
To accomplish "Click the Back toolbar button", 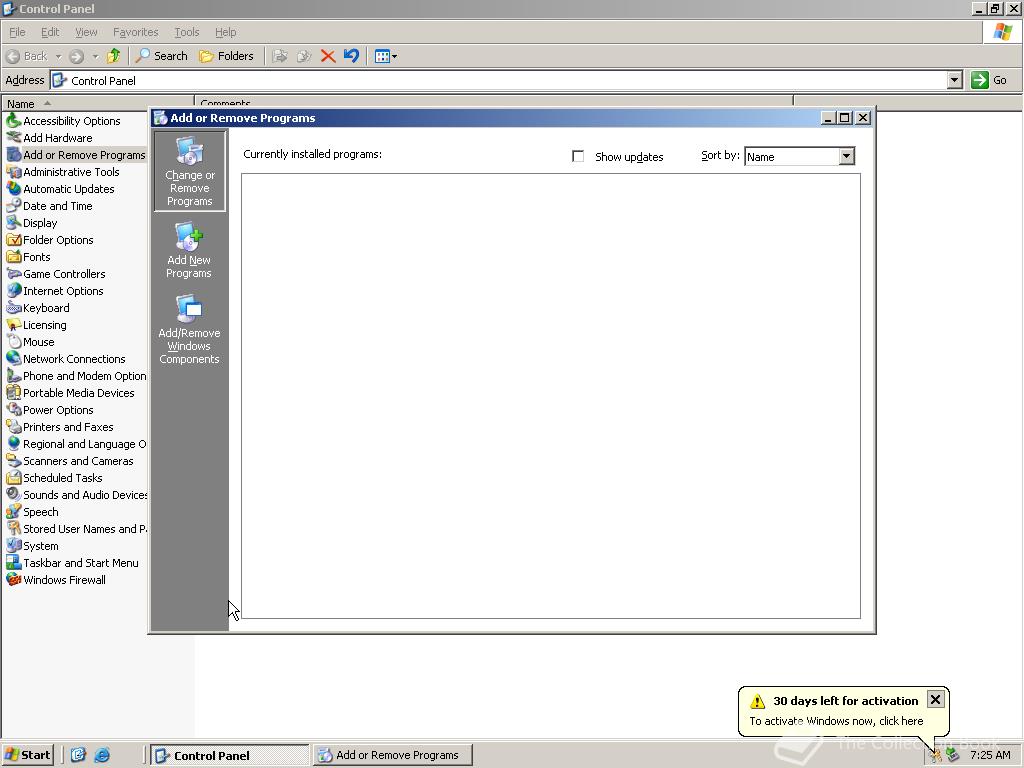I will (x=27, y=56).
